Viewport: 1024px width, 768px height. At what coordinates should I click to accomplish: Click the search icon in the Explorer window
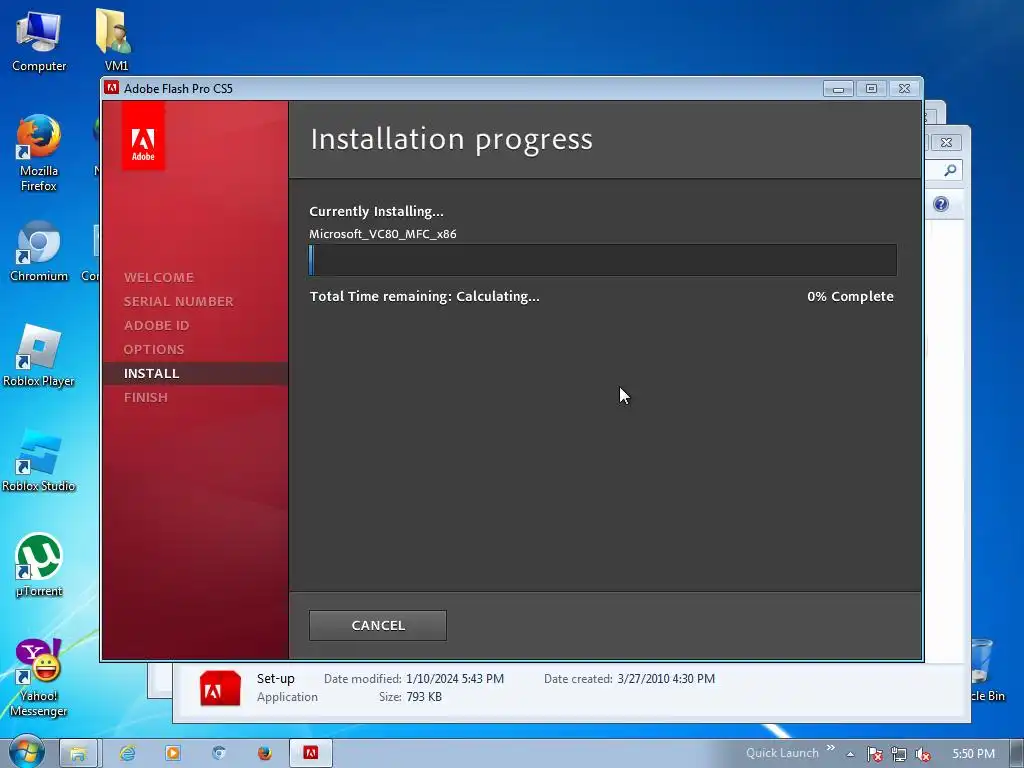(x=950, y=170)
